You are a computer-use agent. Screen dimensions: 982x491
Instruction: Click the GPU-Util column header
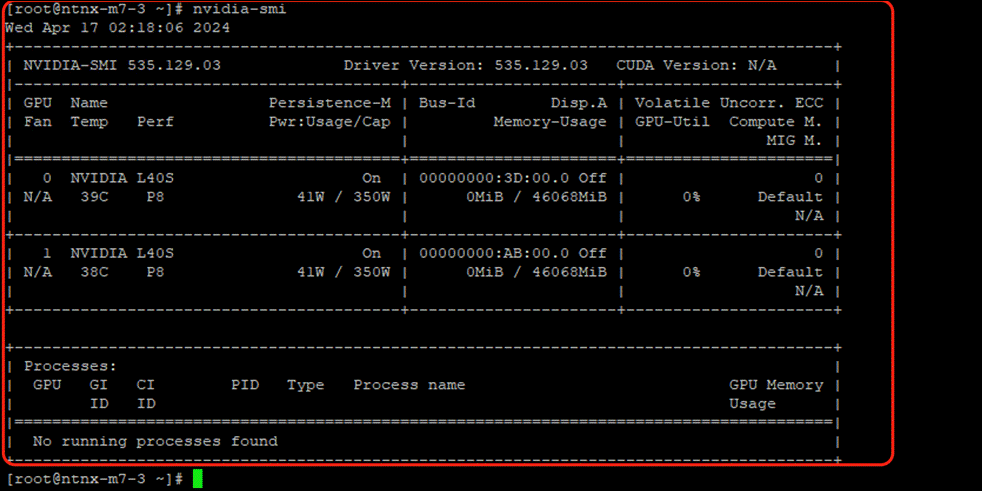click(672, 121)
